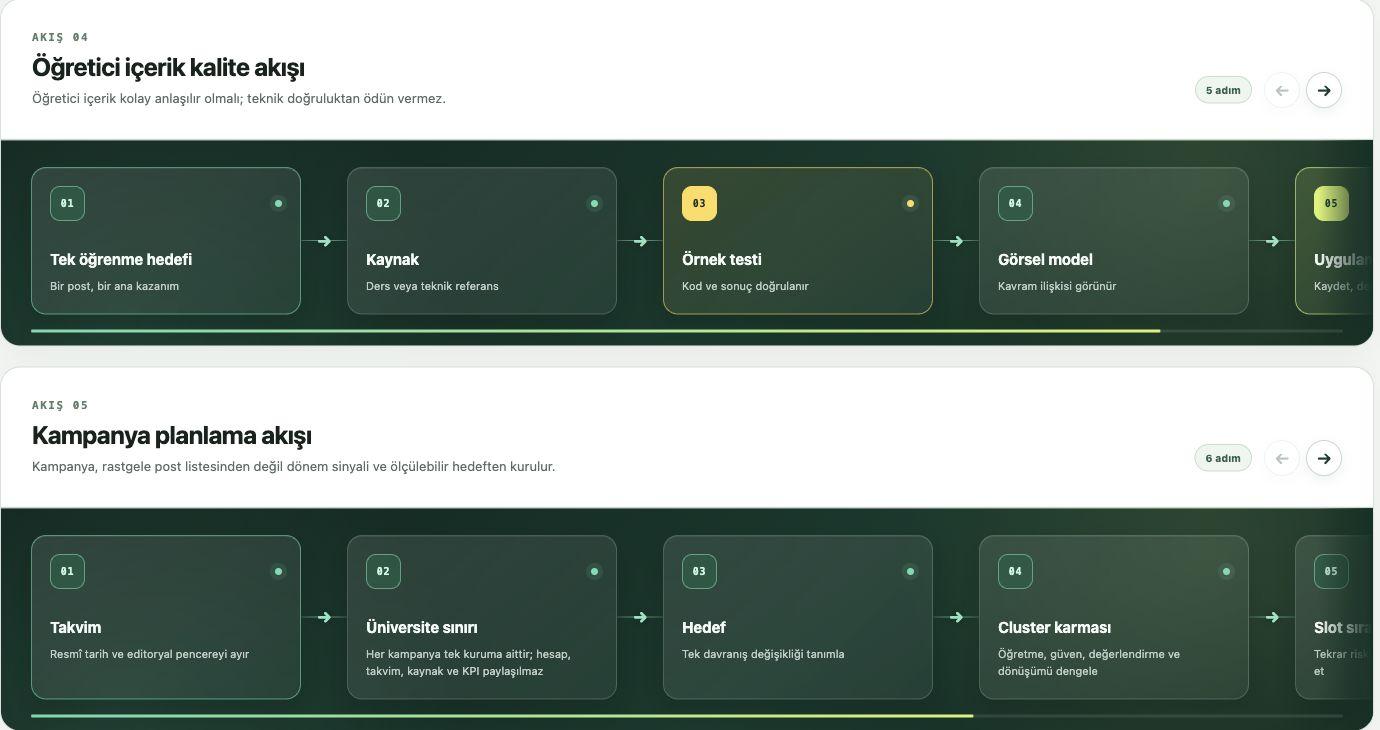Screen dimensions: 1380x730
Task: Open the Üniversite sınırı step title
Action: 422,627
